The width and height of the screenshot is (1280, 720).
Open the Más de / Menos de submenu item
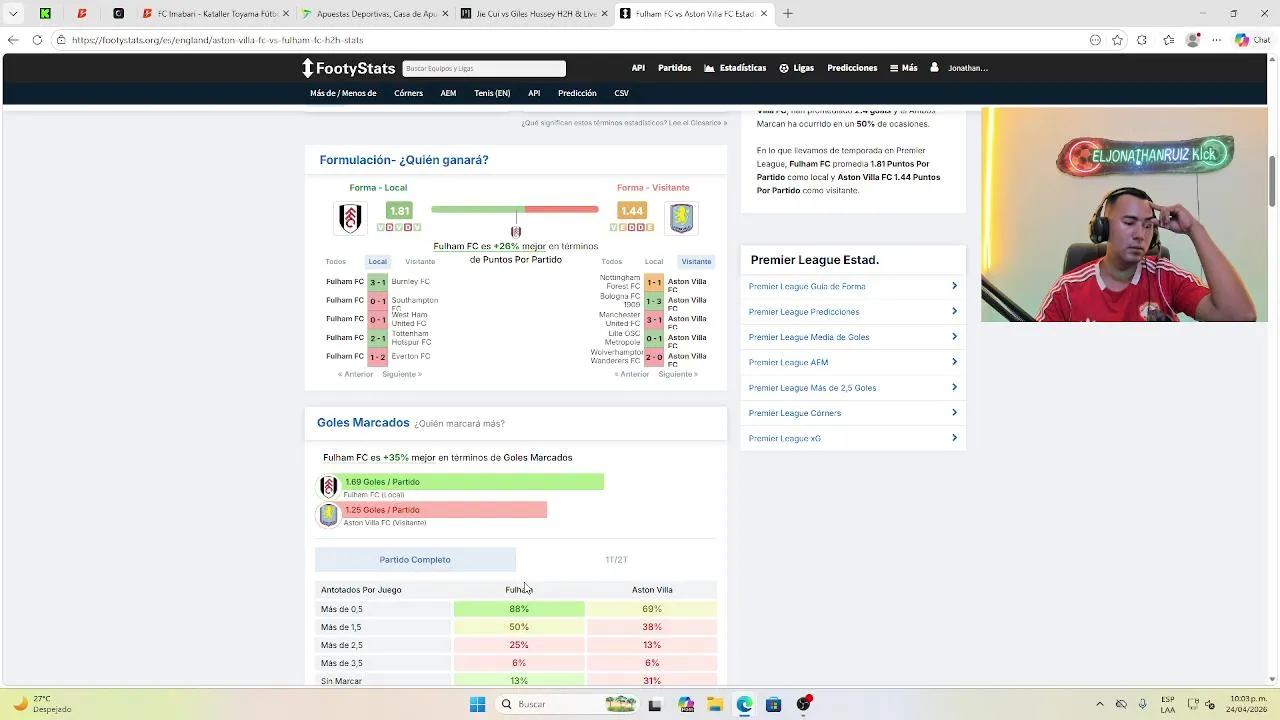point(343,93)
